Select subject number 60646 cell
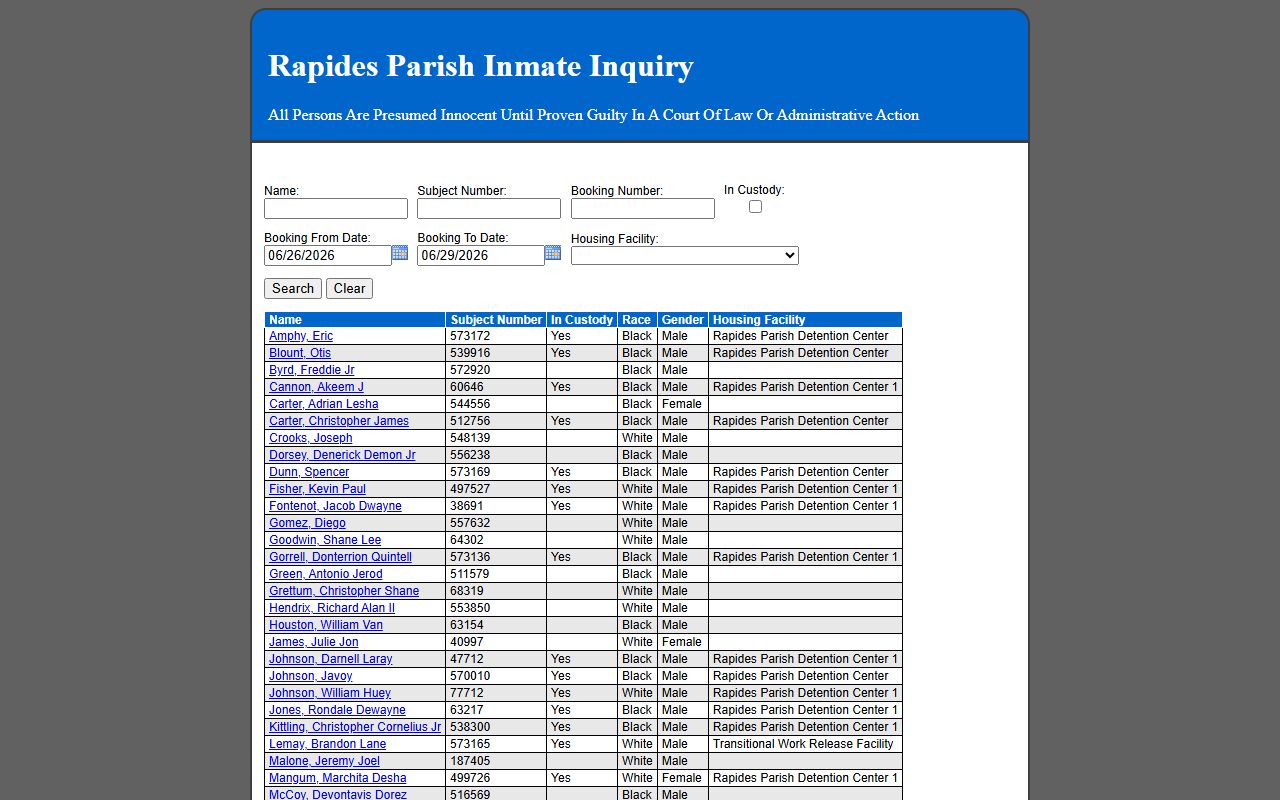The image size is (1280, 800). [496, 387]
